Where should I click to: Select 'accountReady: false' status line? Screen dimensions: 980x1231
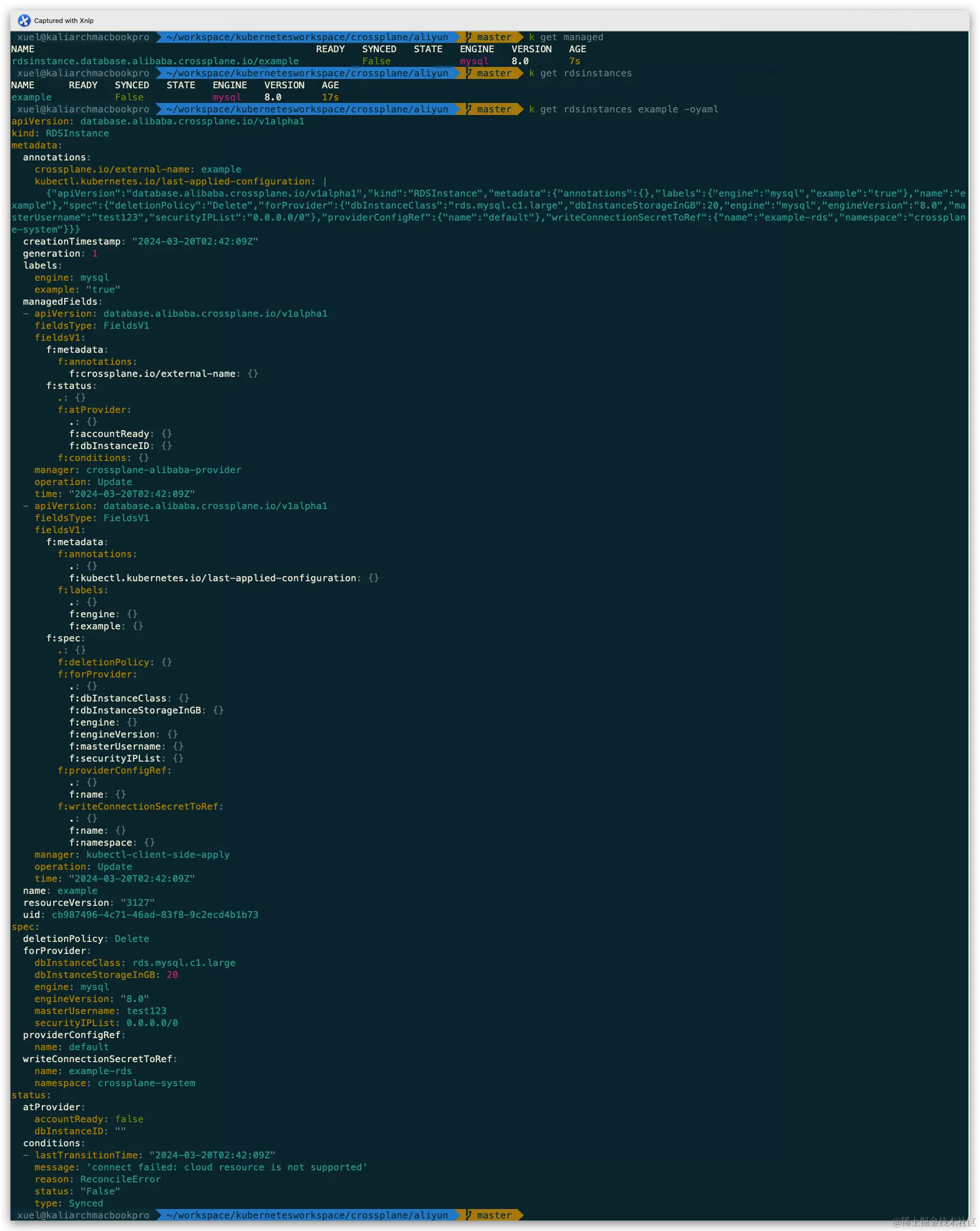[x=88, y=1119]
